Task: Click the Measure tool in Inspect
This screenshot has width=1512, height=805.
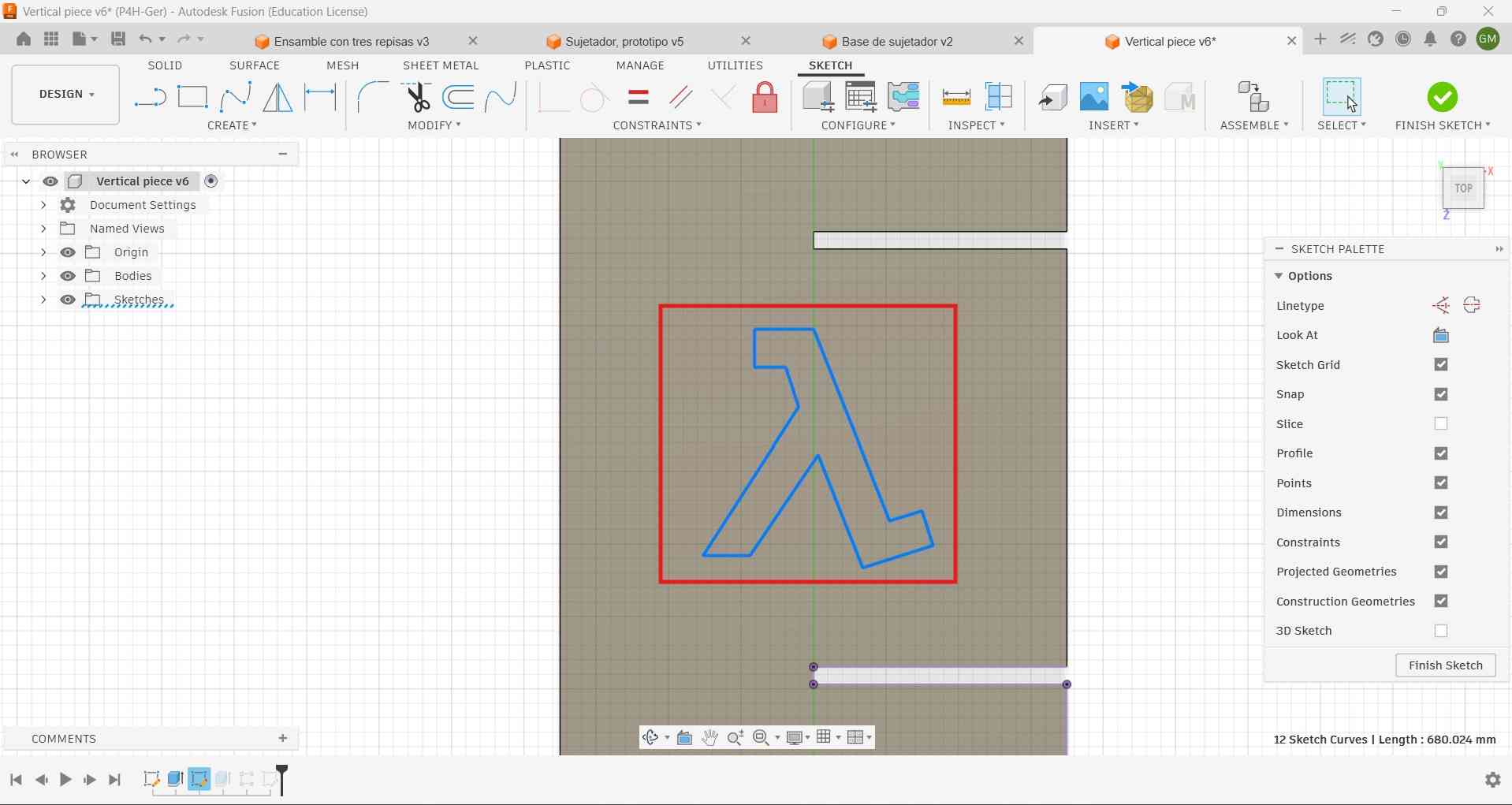Action: pos(956,97)
